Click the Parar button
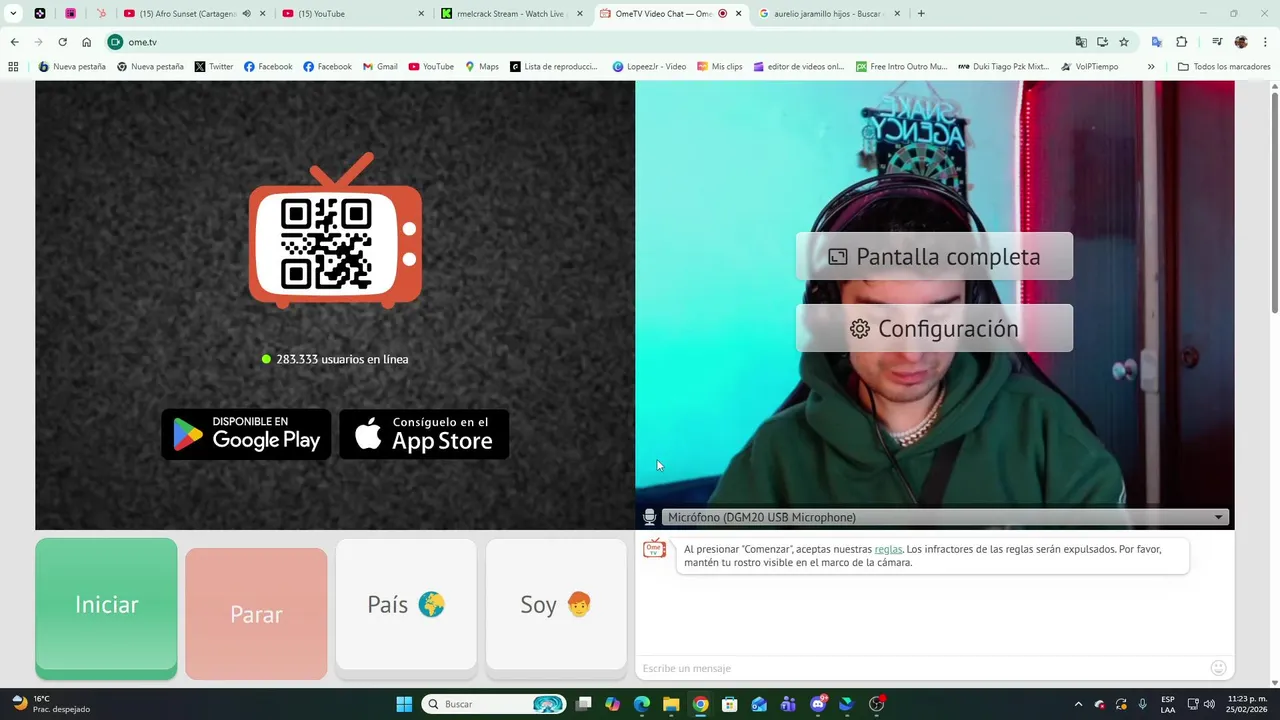1280x720 pixels. point(256,614)
